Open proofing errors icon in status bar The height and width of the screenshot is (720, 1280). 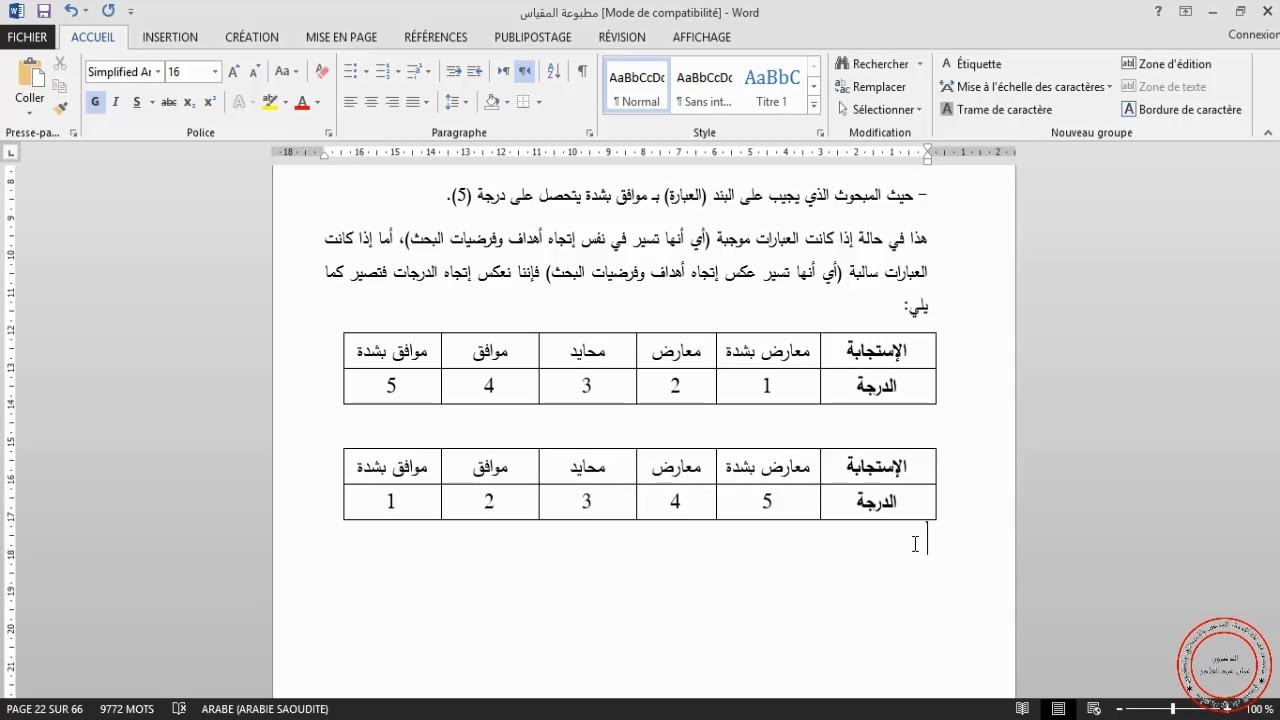tap(179, 709)
